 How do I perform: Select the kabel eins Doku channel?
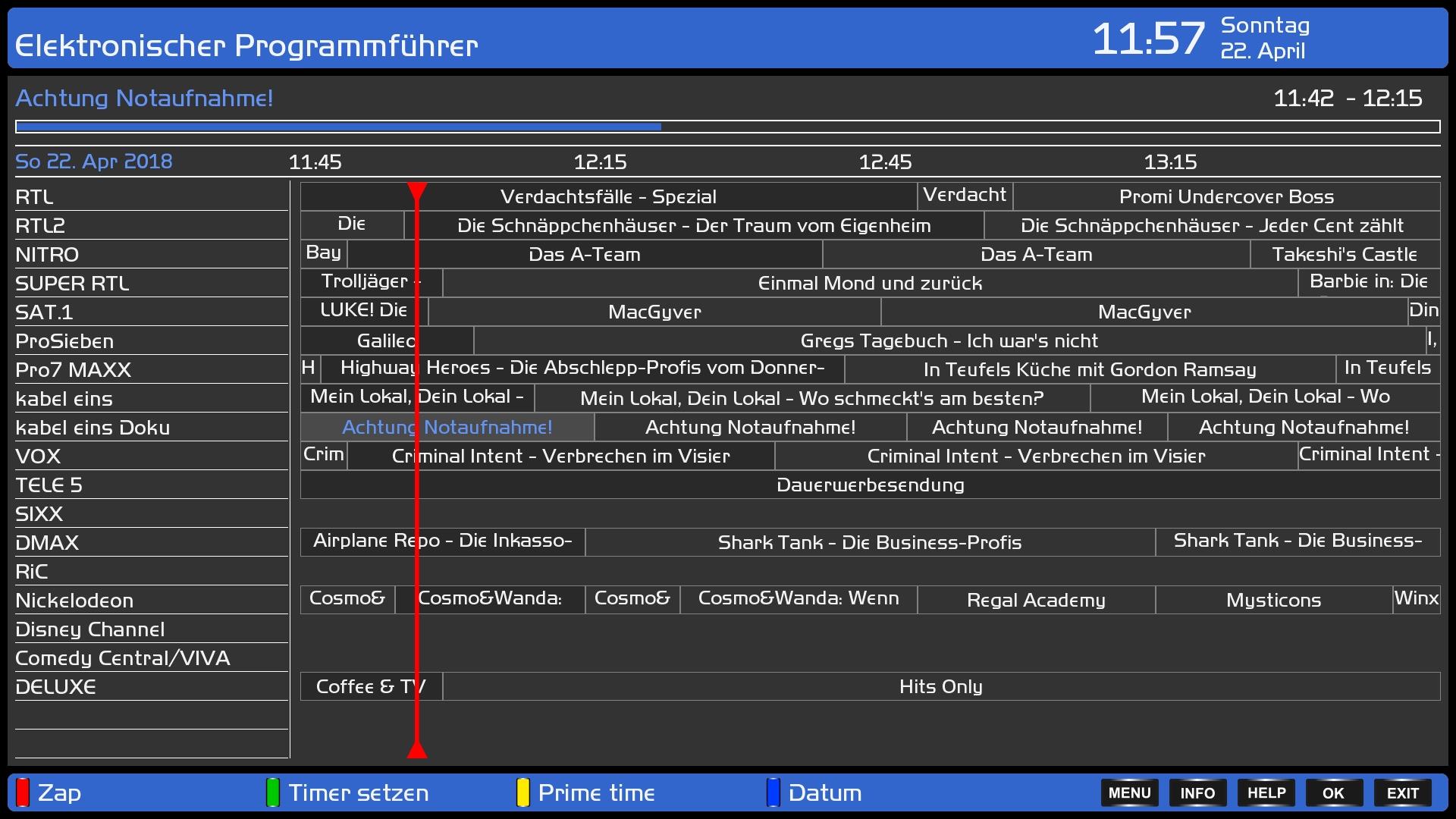[x=93, y=428]
